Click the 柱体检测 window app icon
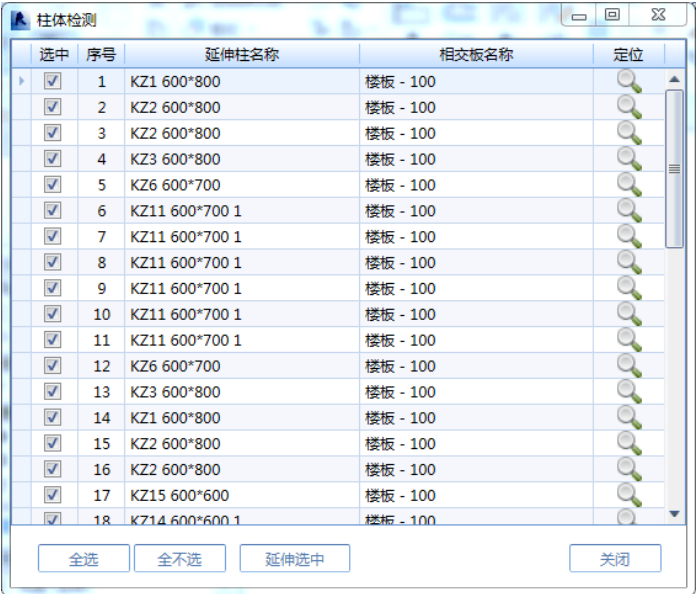This screenshot has width=696, height=594. click(x=20, y=20)
